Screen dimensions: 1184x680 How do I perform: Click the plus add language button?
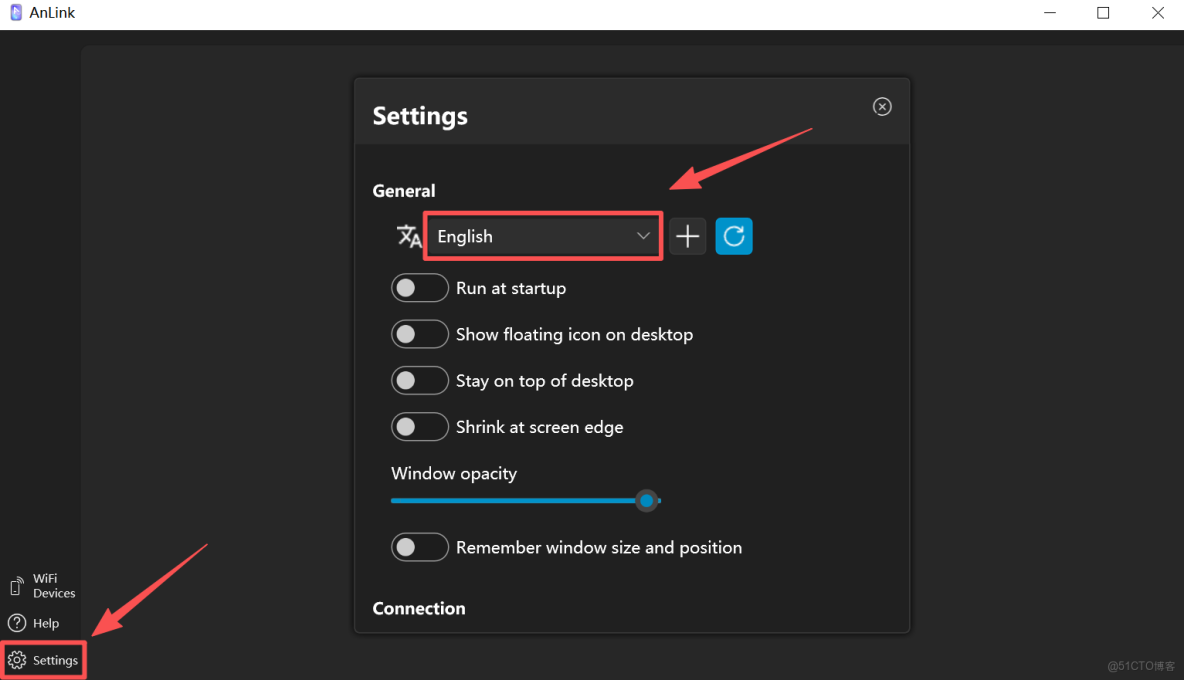688,236
